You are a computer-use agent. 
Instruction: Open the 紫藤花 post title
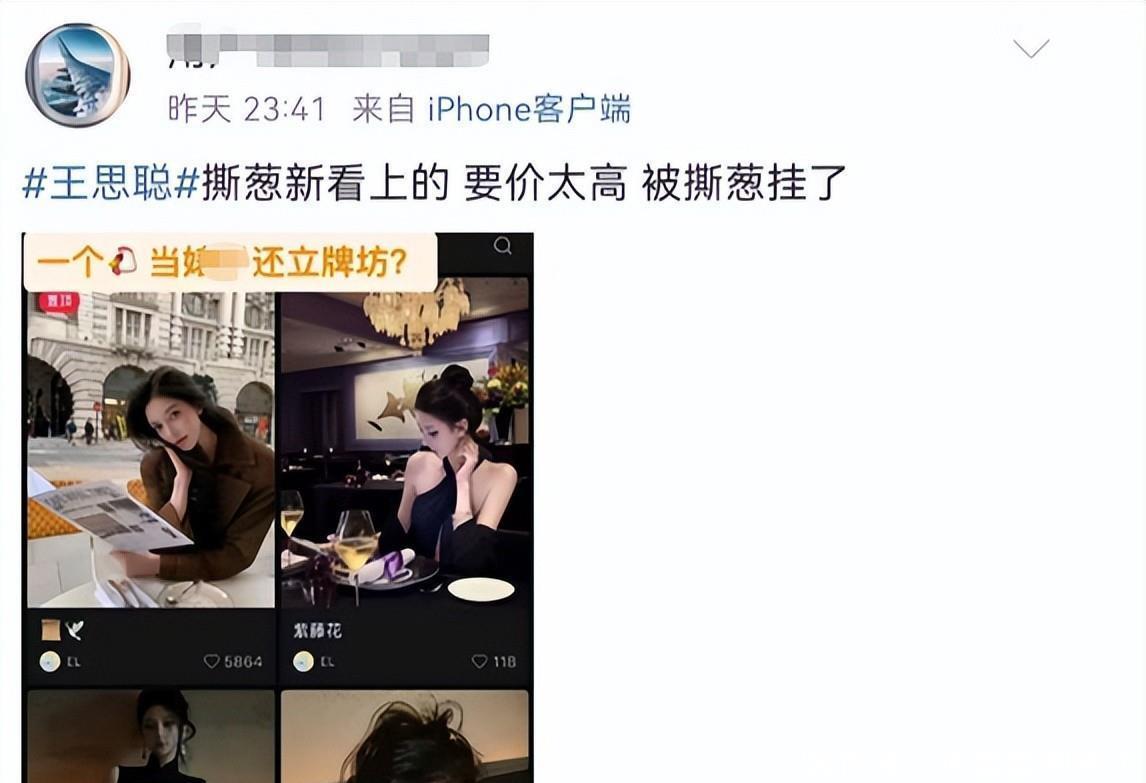tap(317, 631)
